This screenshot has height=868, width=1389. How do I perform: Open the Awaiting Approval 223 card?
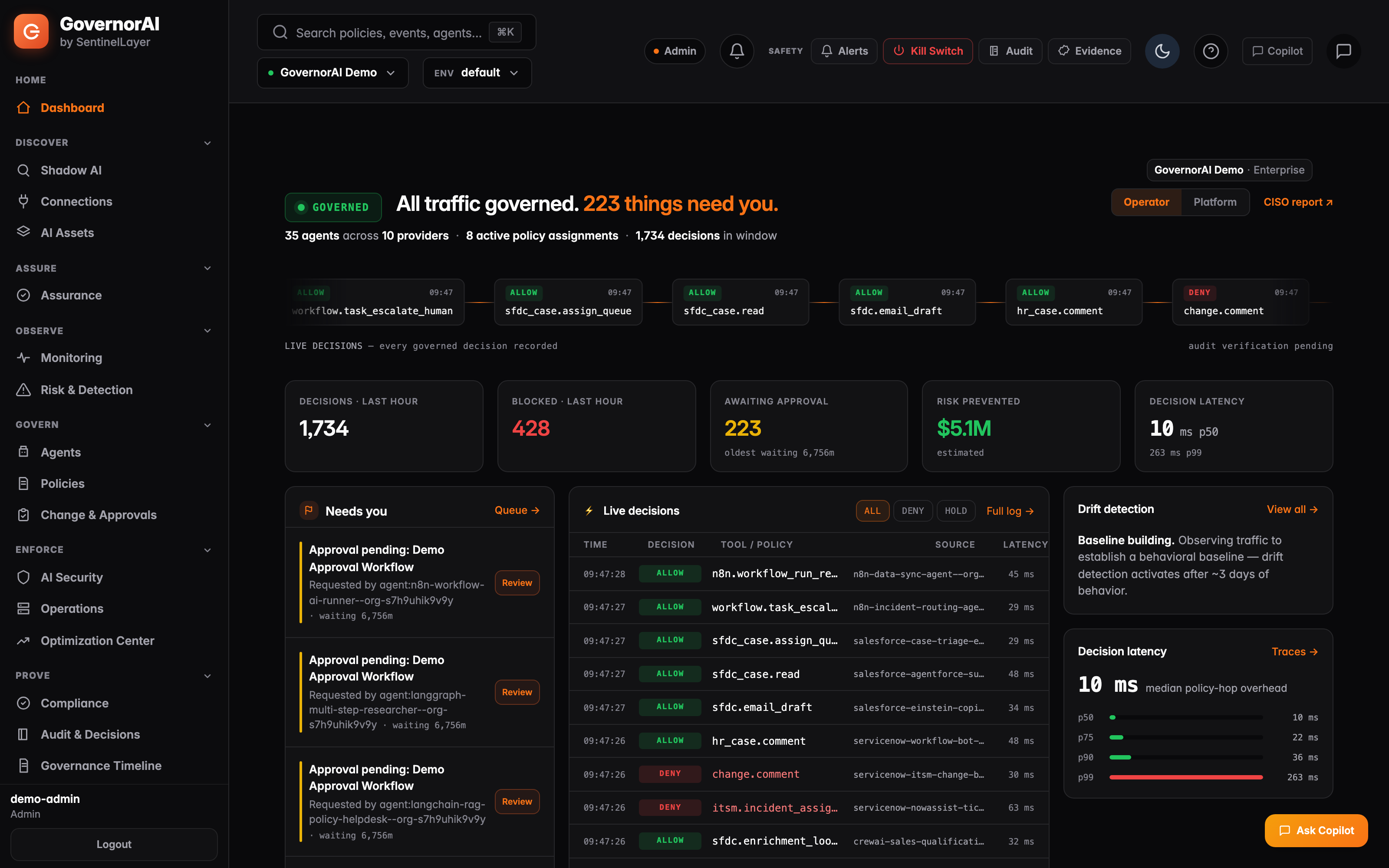pyautogui.click(x=808, y=426)
